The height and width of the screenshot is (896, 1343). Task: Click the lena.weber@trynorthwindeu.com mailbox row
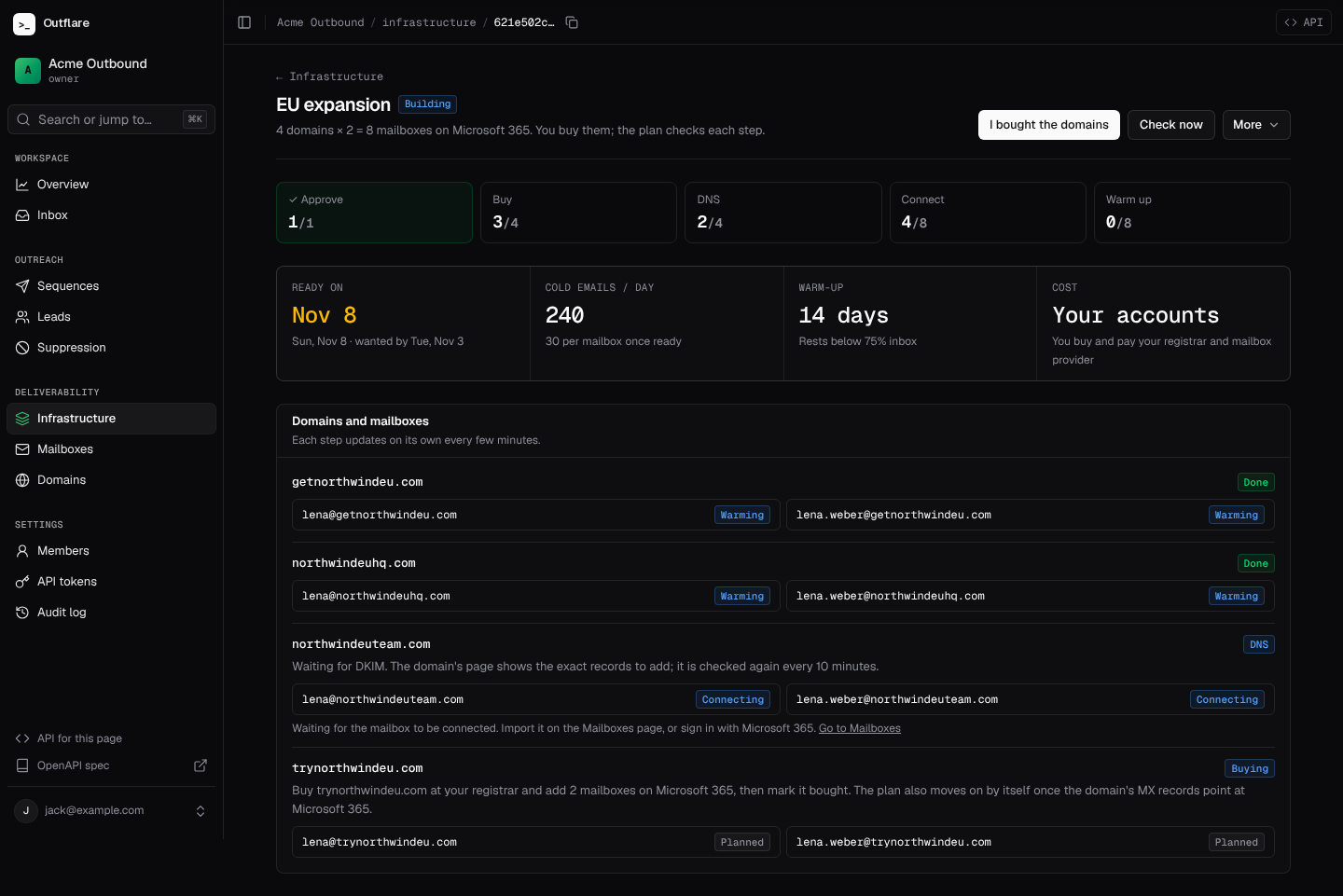(1031, 842)
